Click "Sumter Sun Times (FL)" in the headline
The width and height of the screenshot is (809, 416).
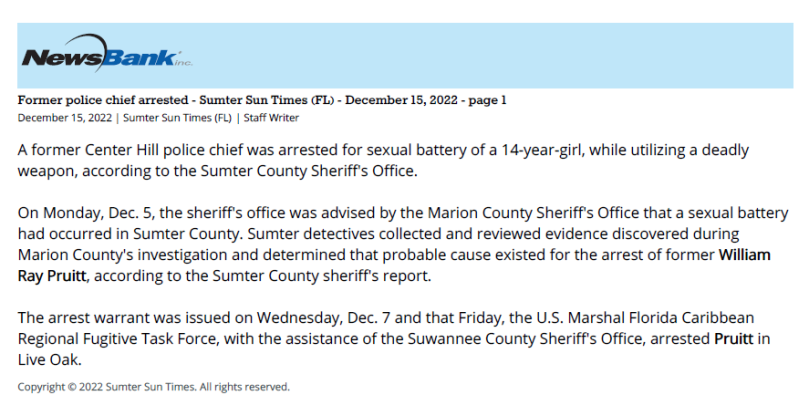(266, 100)
